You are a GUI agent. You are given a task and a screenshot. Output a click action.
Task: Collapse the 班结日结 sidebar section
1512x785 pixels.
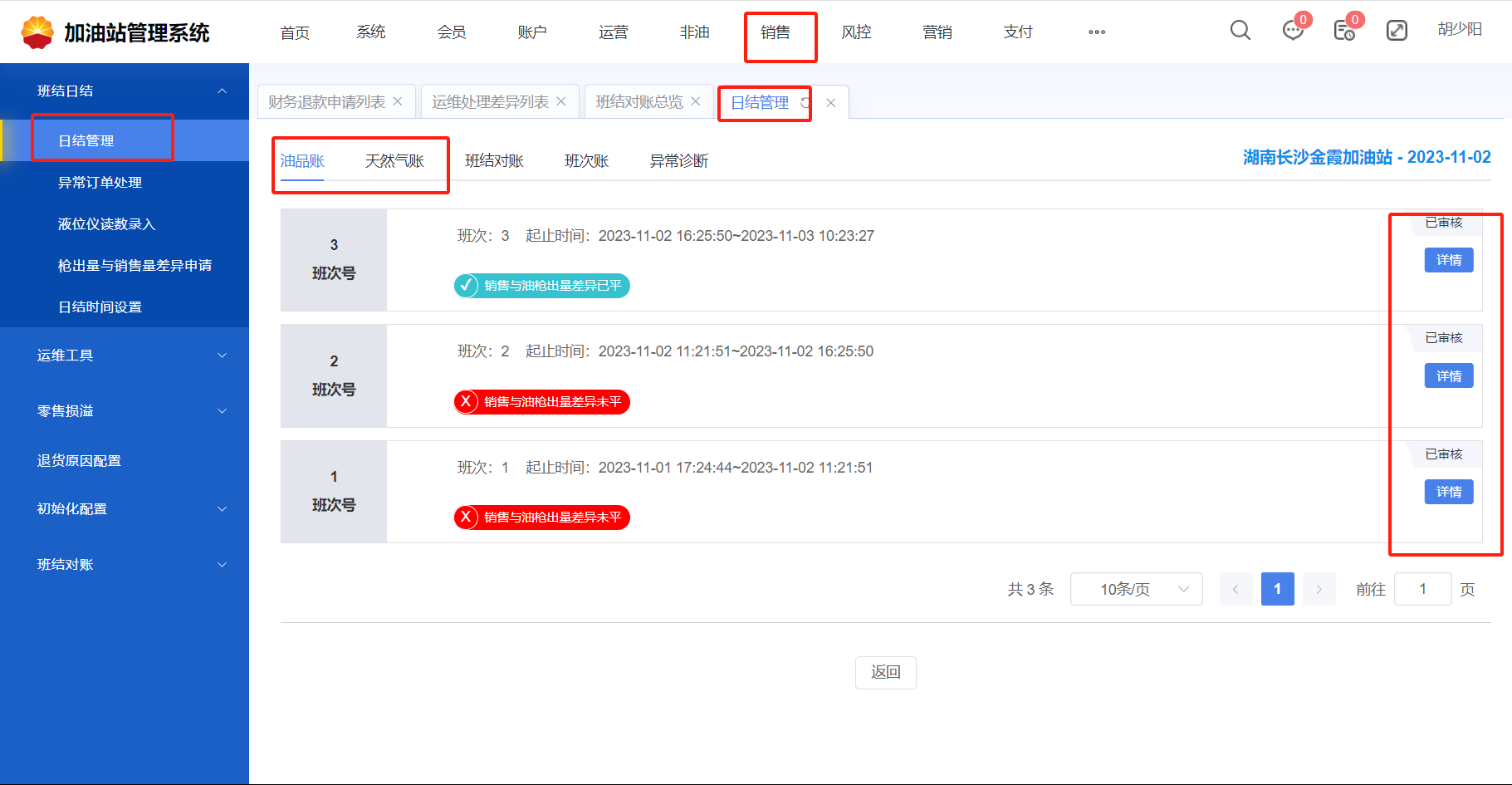(222, 91)
